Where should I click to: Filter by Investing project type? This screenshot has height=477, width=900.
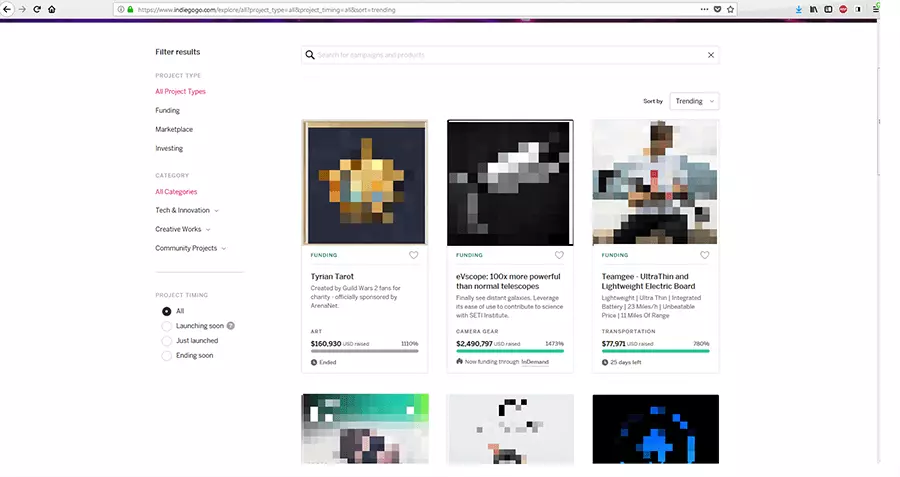click(x=169, y=148)
